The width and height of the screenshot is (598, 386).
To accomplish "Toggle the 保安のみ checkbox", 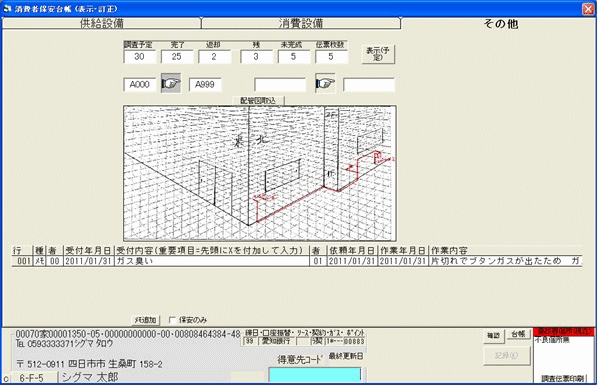I will (172, 320).
